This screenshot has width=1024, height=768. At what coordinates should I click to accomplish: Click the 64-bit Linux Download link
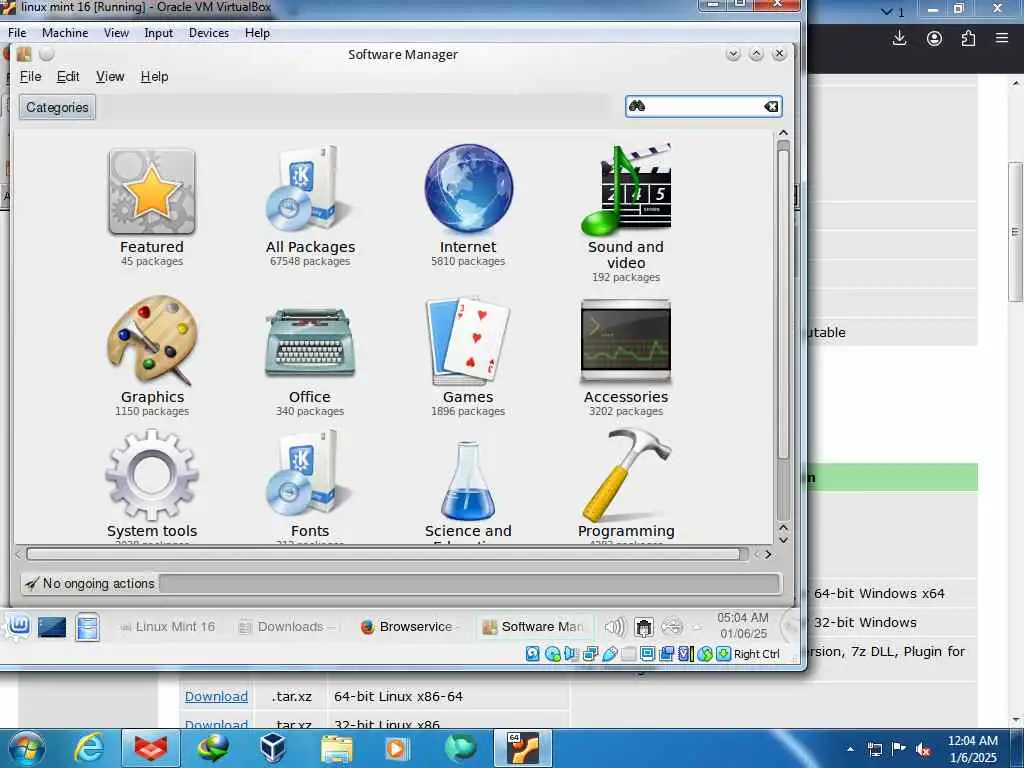point(216,697)
